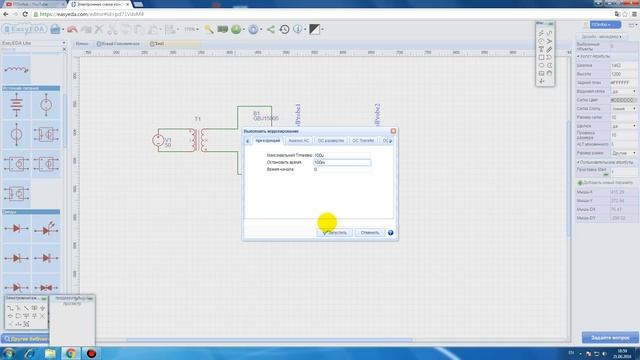640x360 pixels.
Task: Click the T1 transformer component in the schematic
Action: coord(198,140)
